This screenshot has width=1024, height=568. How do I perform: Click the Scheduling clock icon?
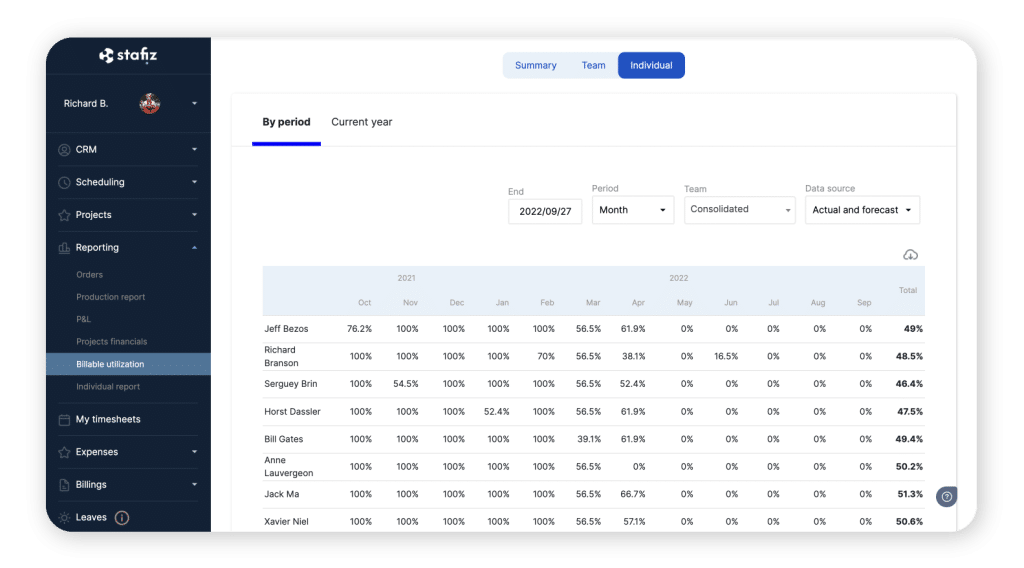coord(64,182)
